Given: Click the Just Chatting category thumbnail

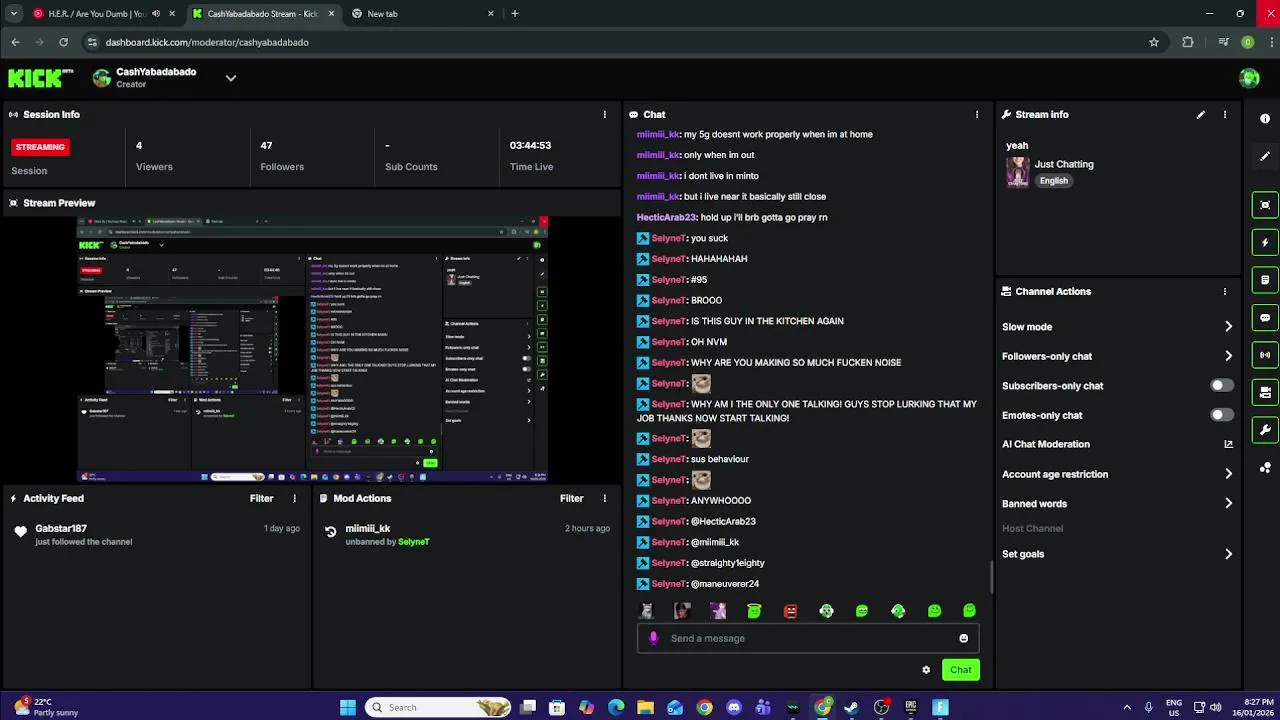Looking at the screenshot, I should click(x=1018, y=172).
